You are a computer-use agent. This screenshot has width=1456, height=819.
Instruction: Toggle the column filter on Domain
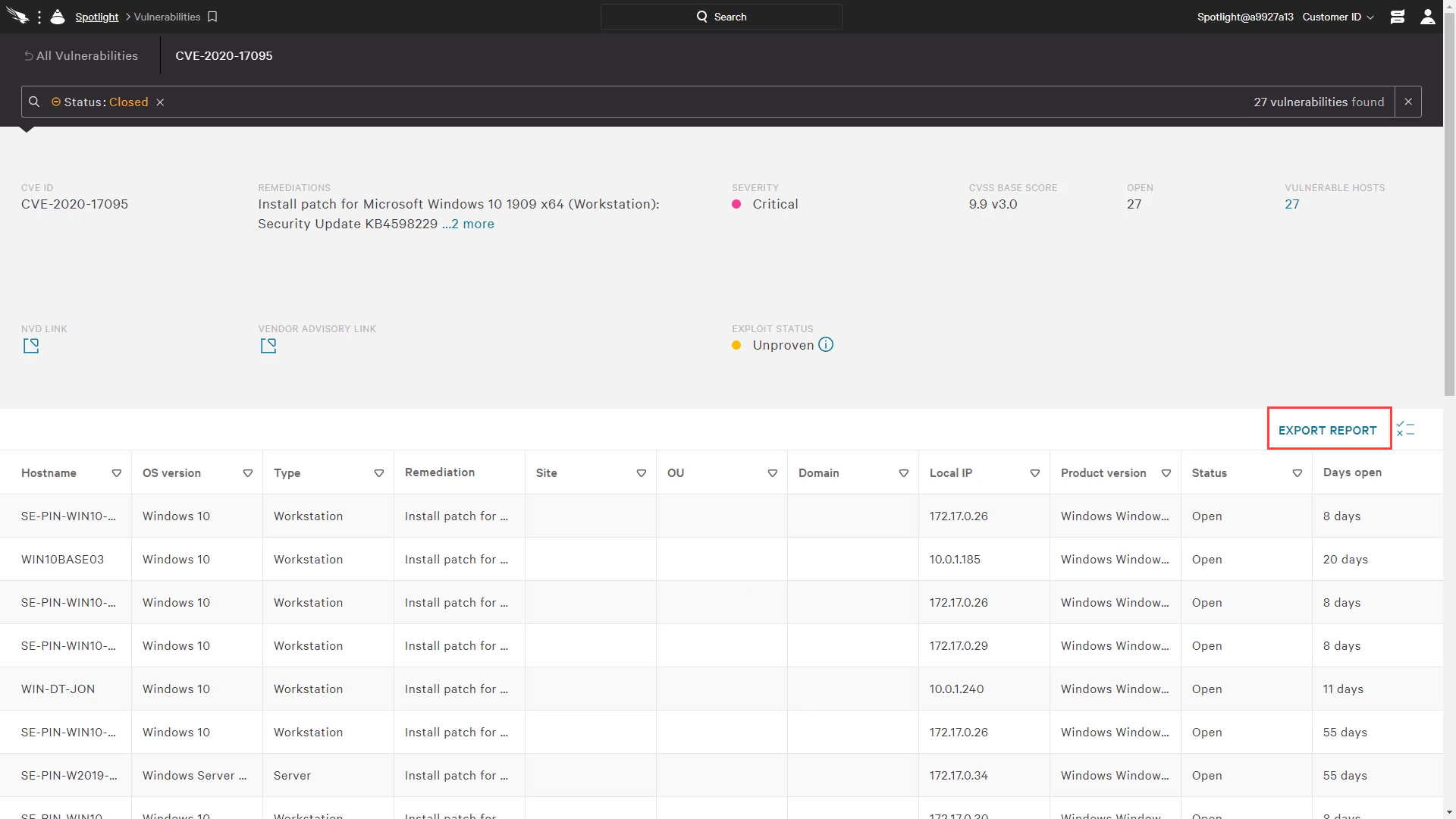[904, 473]
